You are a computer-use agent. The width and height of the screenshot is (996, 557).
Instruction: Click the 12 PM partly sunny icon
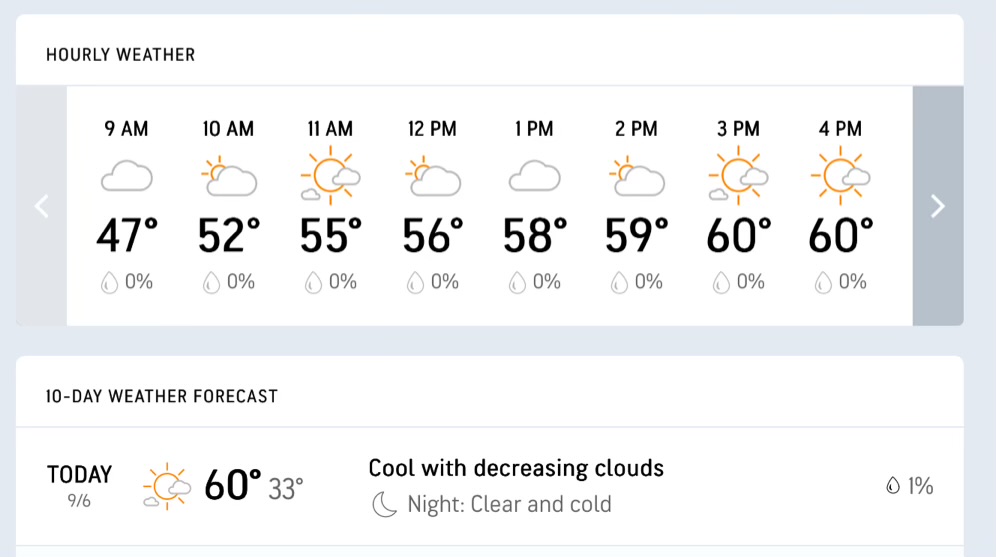(x=433, y=177)
